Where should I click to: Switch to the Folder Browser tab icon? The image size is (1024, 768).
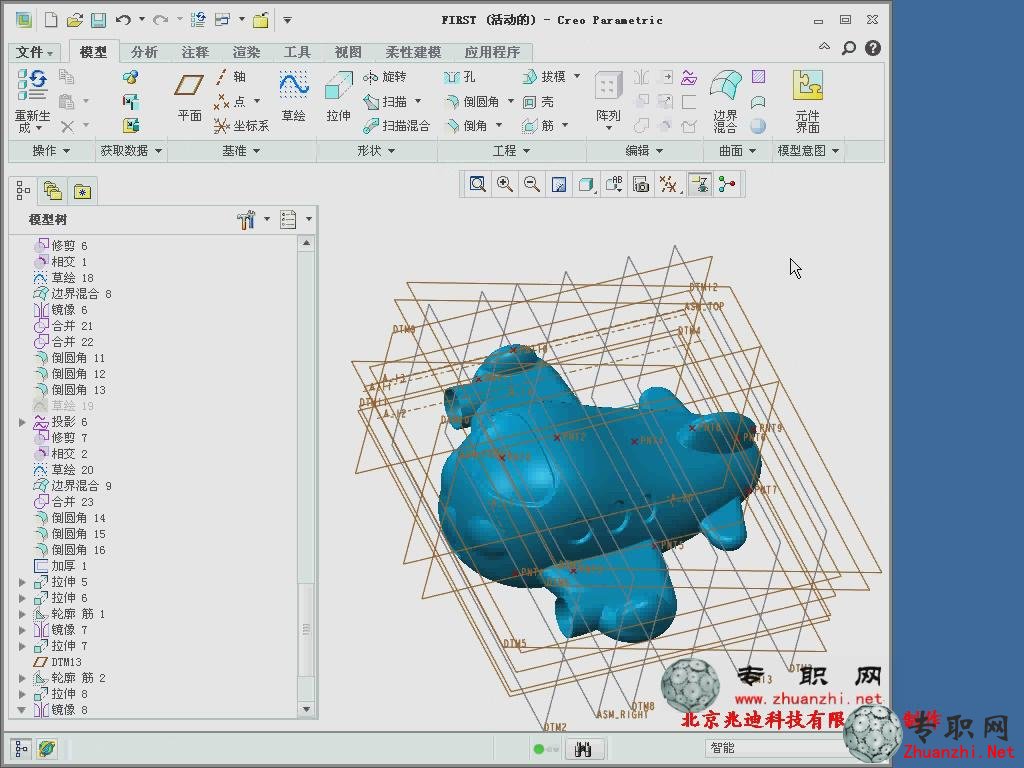pyautogui.click(x=53, y=191)
